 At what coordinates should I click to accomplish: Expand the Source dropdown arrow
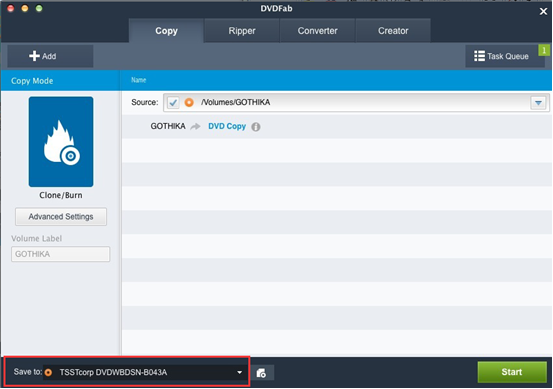(x=538, y=103)
